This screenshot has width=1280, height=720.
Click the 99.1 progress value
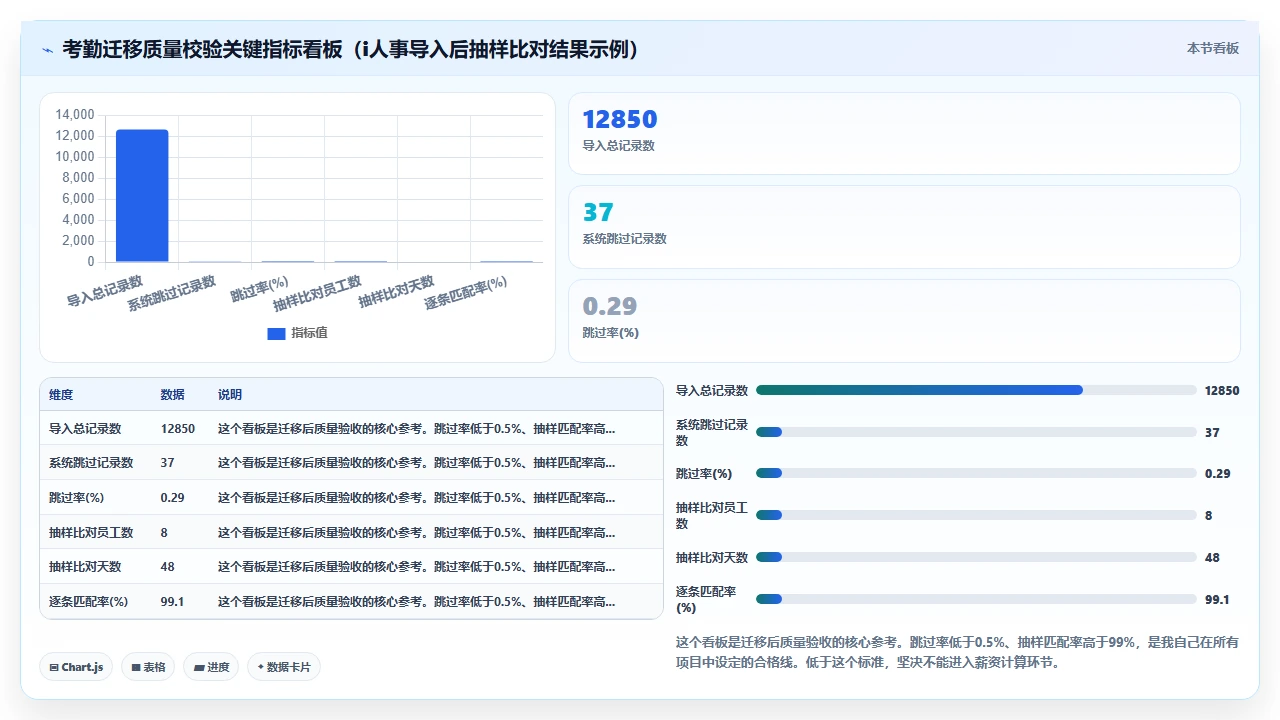click(x=1217, y=599)
